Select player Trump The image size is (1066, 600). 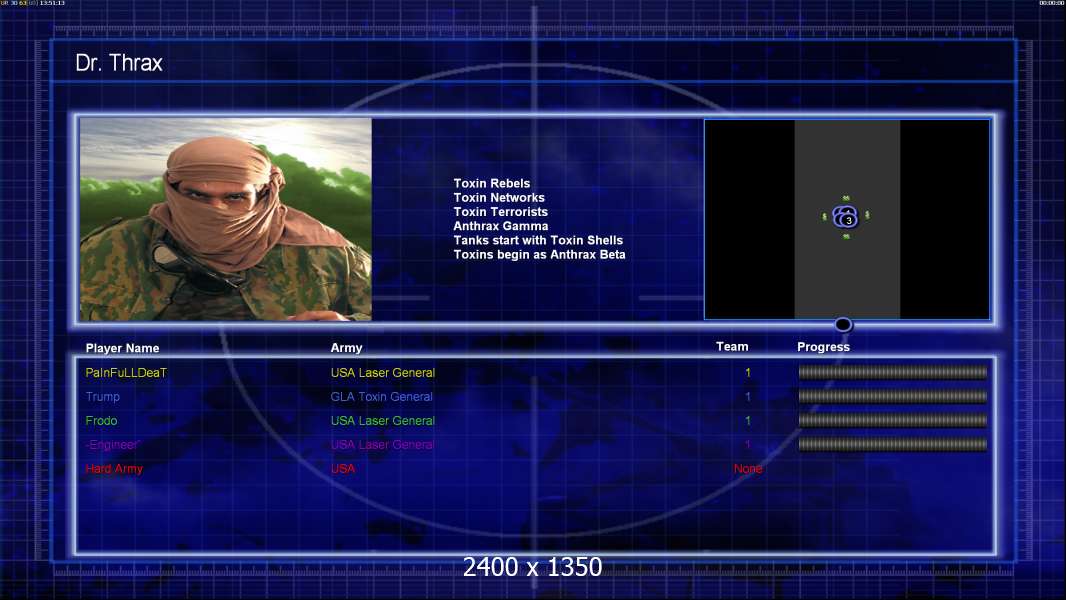(x=103, y=396)
